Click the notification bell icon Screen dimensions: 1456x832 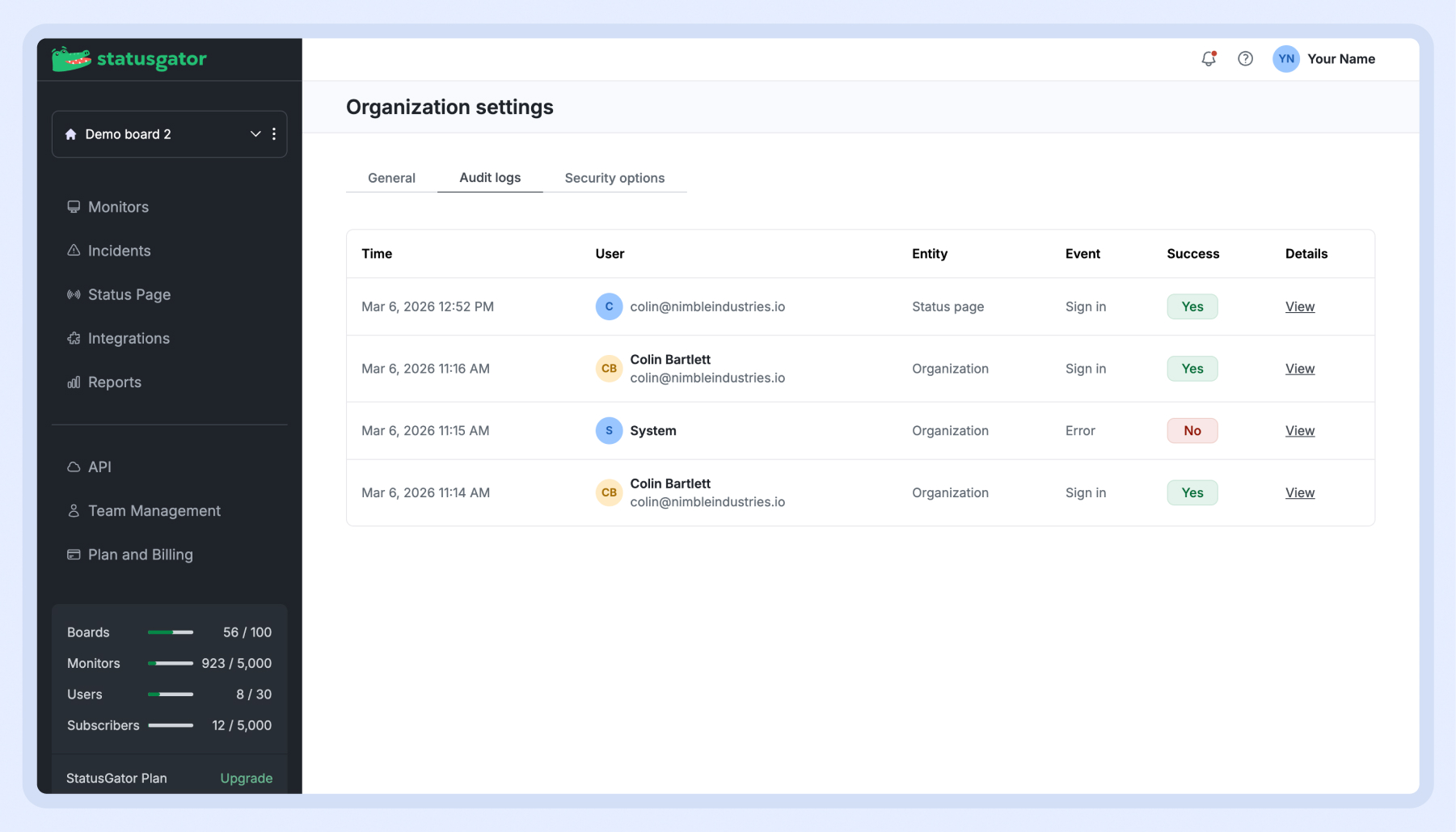pos(1208,58)
